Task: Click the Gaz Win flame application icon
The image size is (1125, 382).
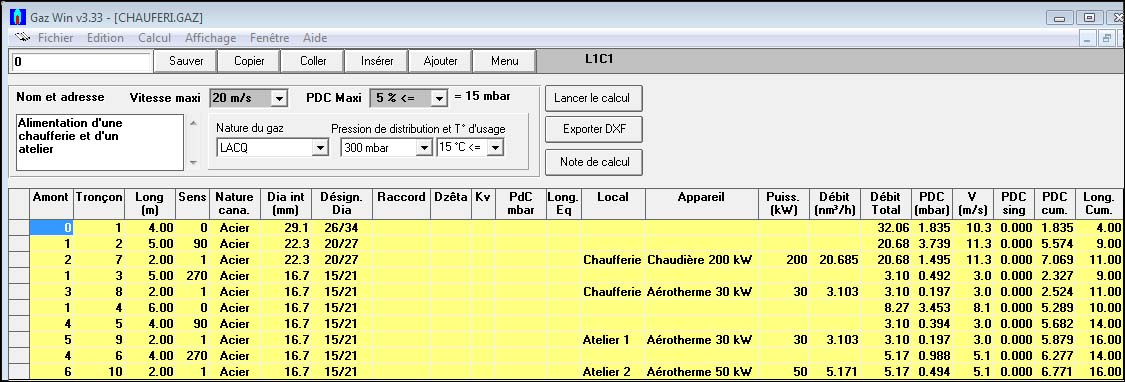Action: 18,17
